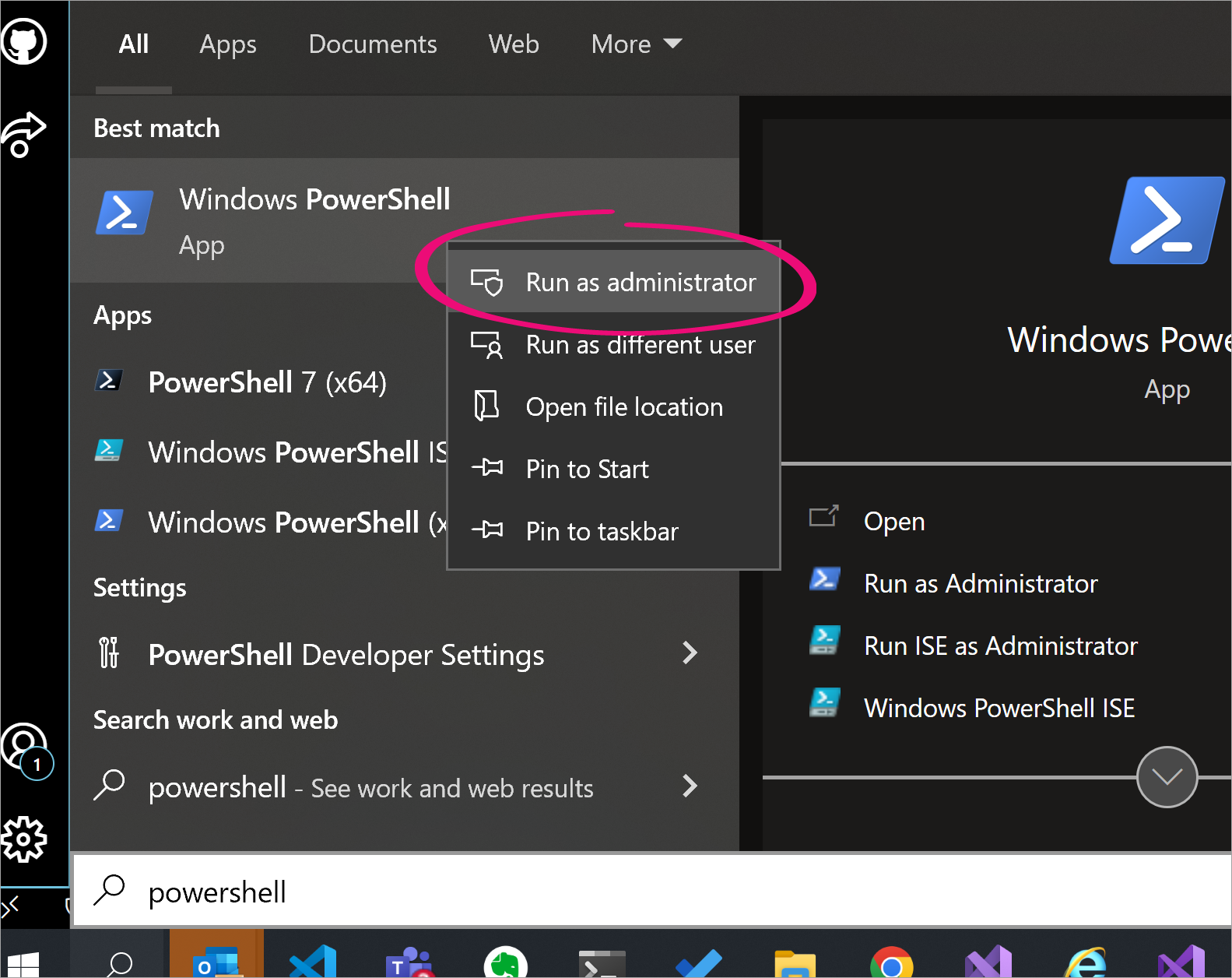Expand PowerShell Developer Settings chevron
The height and width of the screenshot is (978, 1232).
click(689, 653)
